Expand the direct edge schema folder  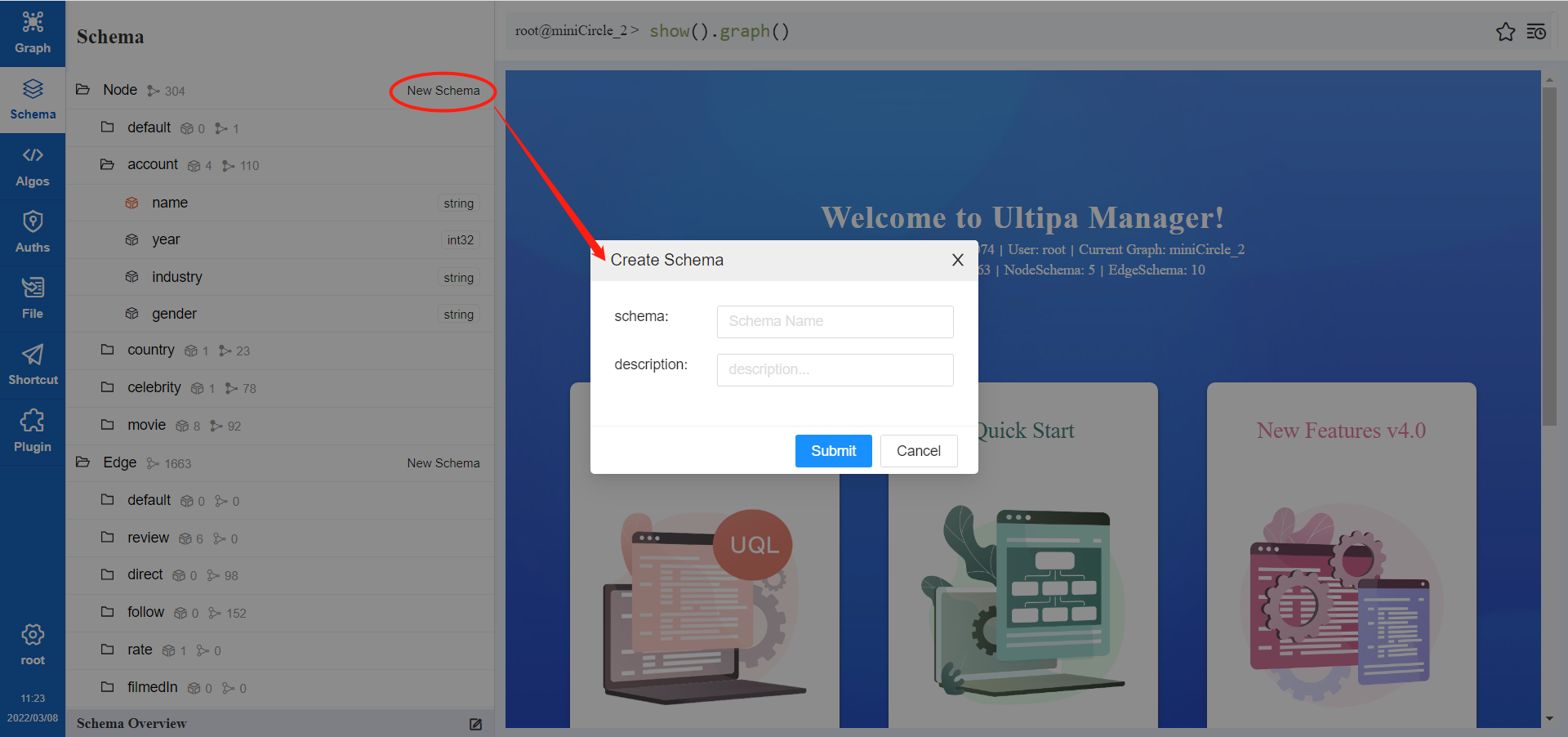[107, 574]
